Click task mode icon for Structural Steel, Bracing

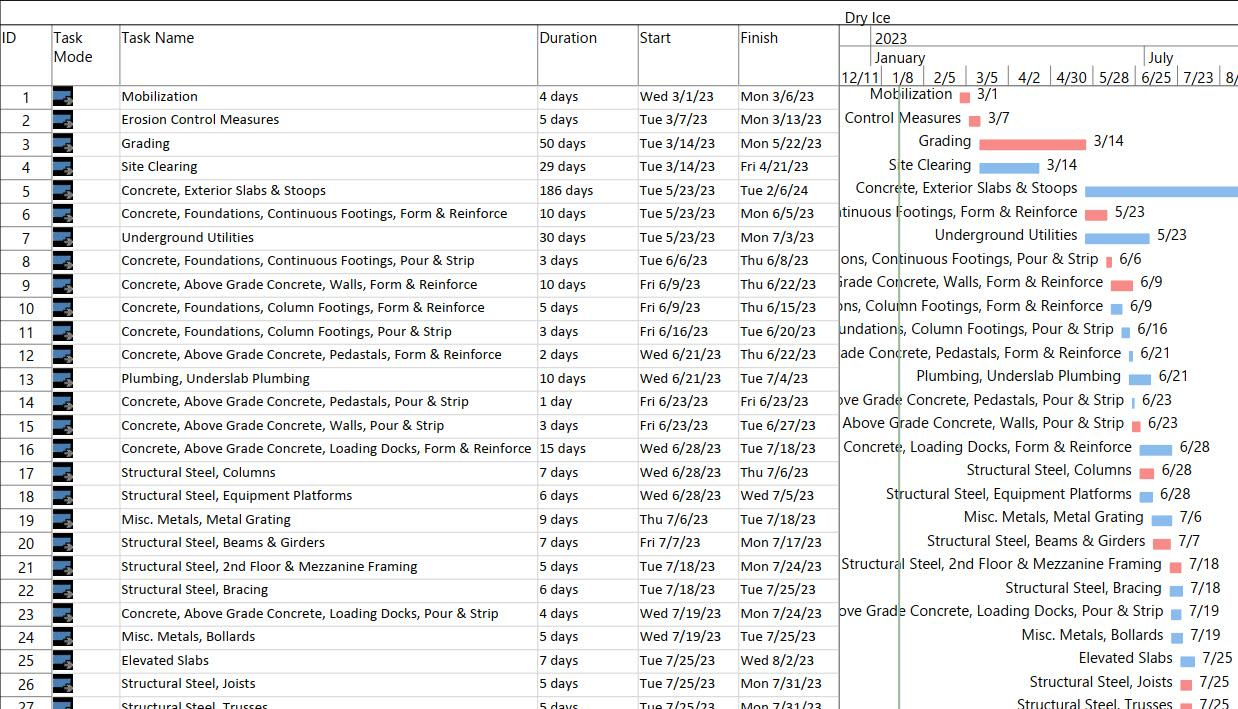[63, 590]
